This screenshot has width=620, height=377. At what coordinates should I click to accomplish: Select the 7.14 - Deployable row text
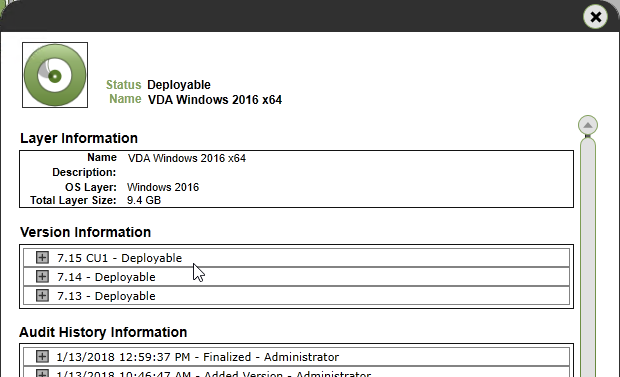[106, 277]
